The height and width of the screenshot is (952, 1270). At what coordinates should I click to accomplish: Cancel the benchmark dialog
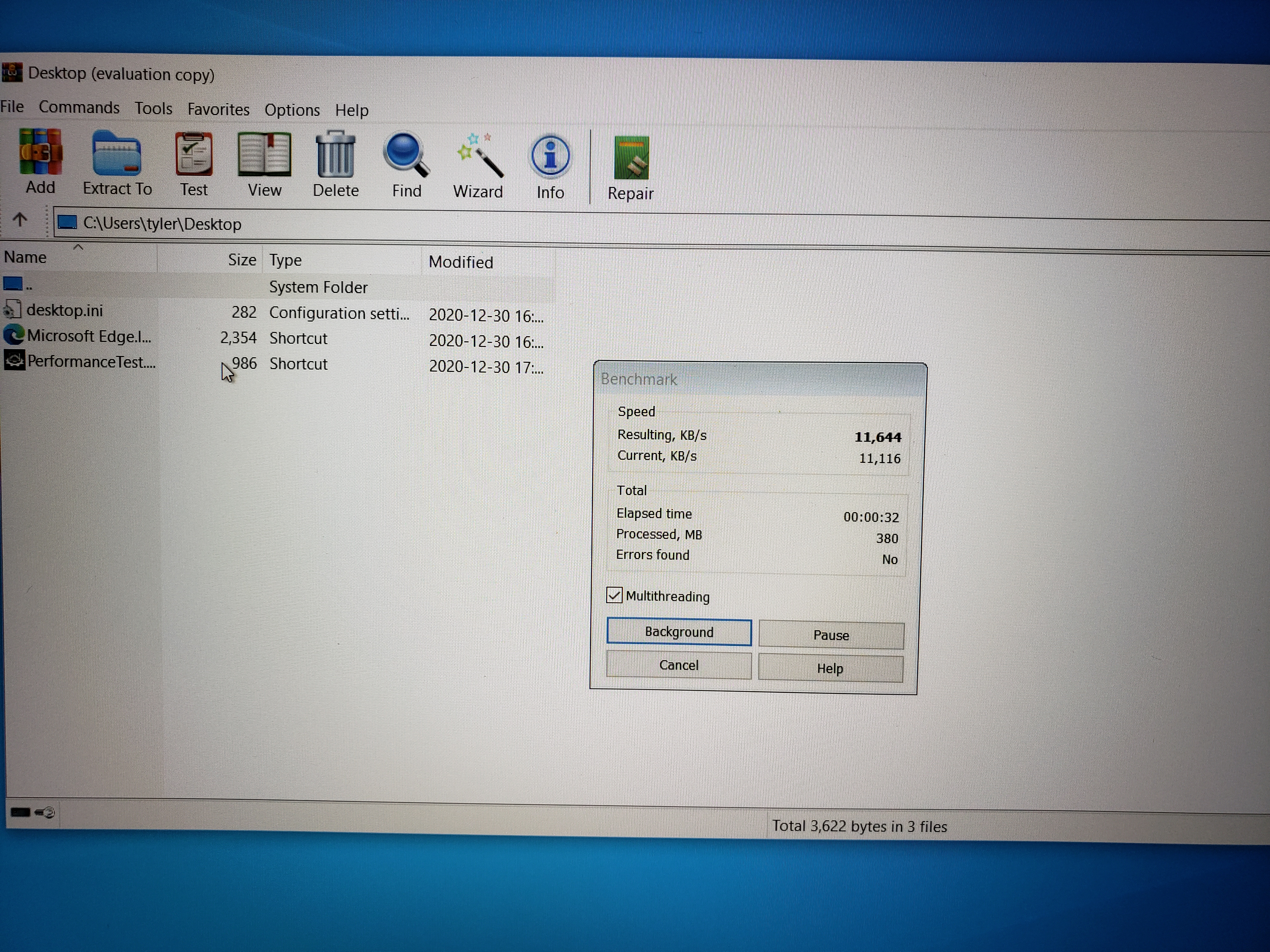pyautogui.click(x=679, y=665)
